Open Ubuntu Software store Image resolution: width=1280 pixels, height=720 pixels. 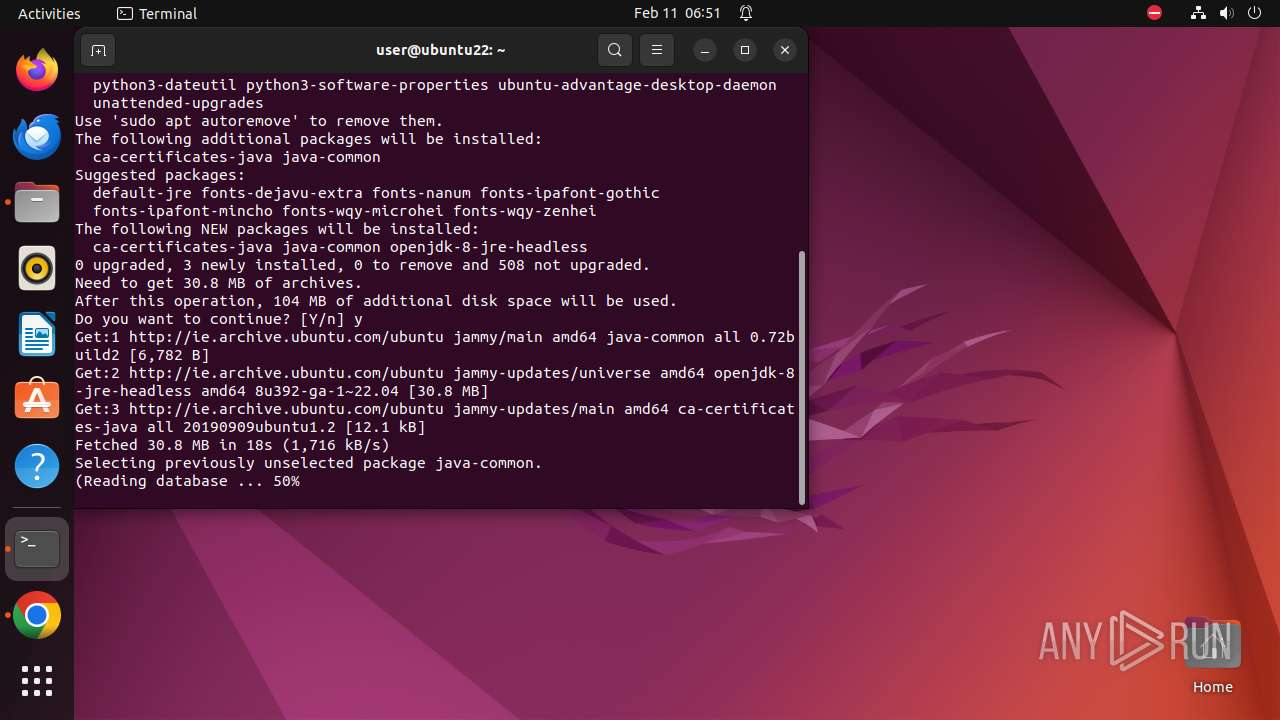pos(37,400)
